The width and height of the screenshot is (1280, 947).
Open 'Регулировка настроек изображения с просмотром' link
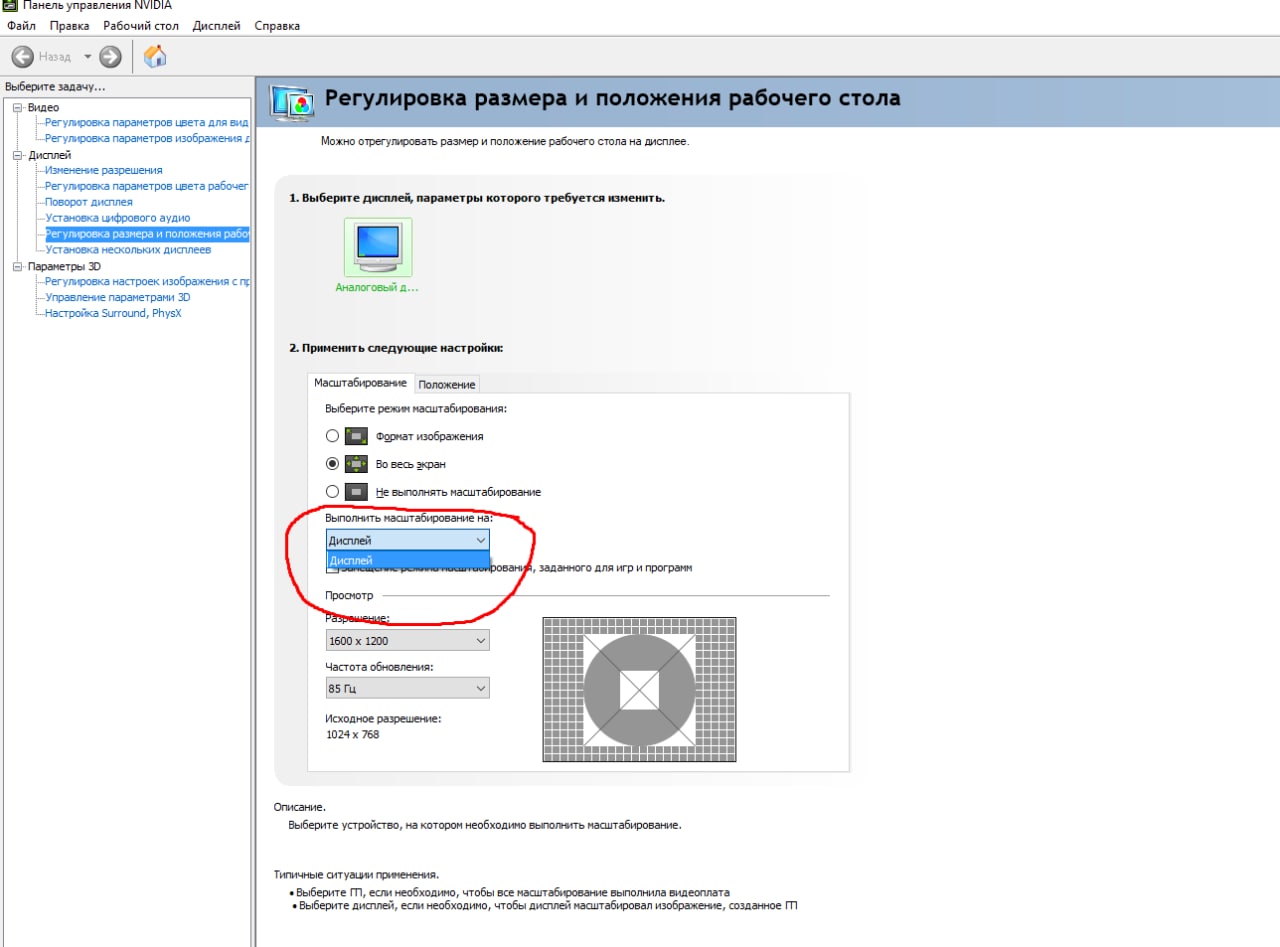coord(146,282)
